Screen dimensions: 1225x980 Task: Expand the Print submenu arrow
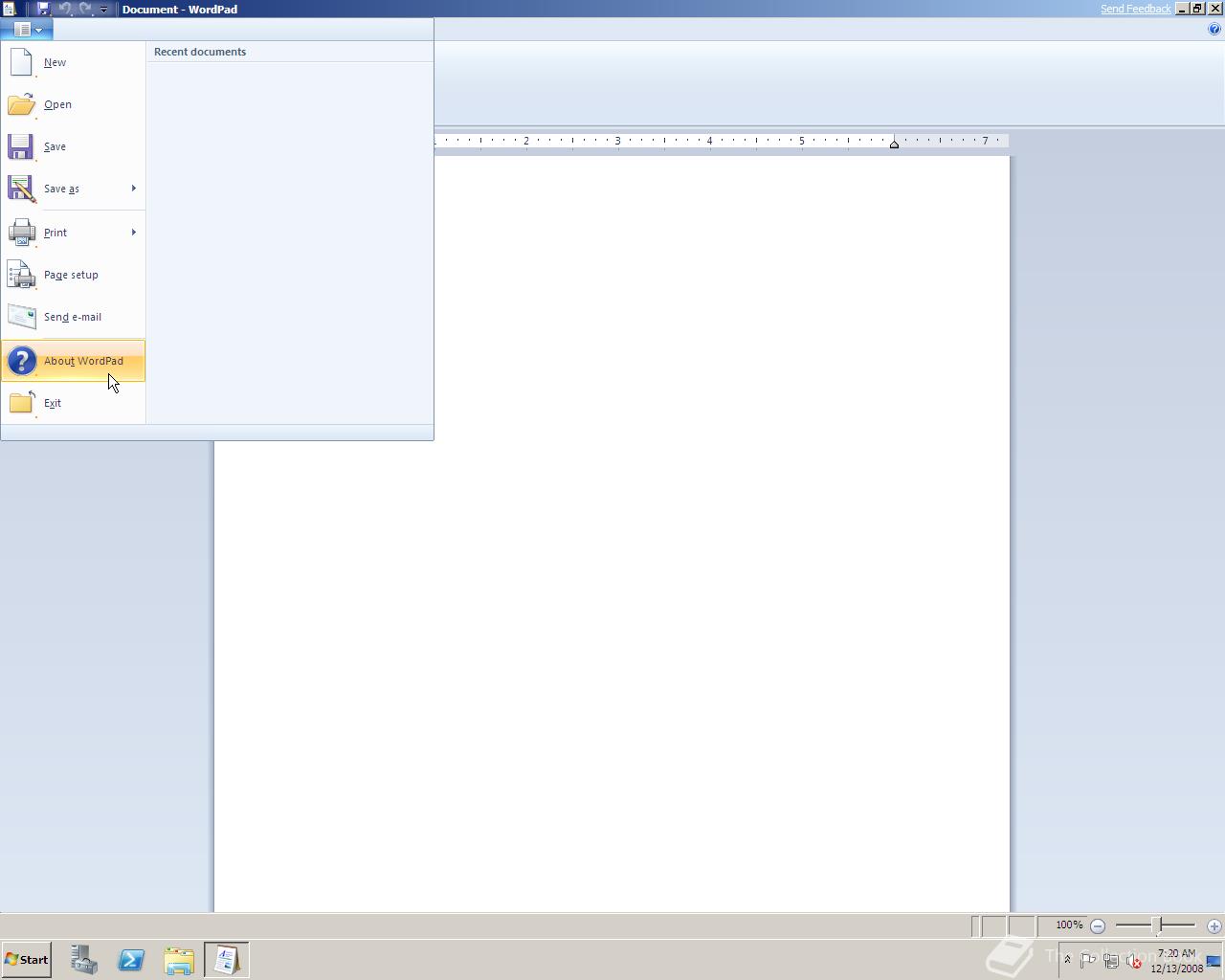(134, 233)
